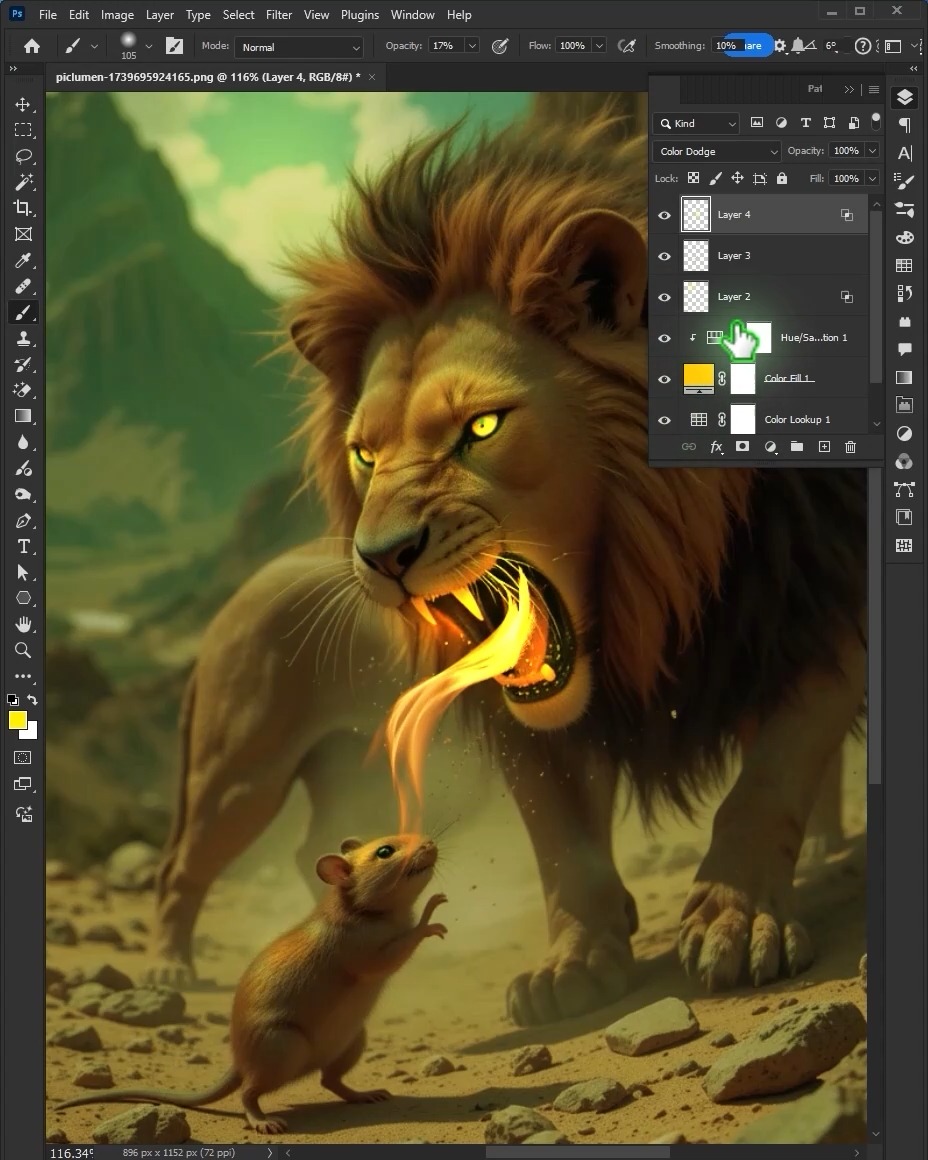
Task: Select the Eraser tool
Action: pyautogui.click(x=23, y=390)
